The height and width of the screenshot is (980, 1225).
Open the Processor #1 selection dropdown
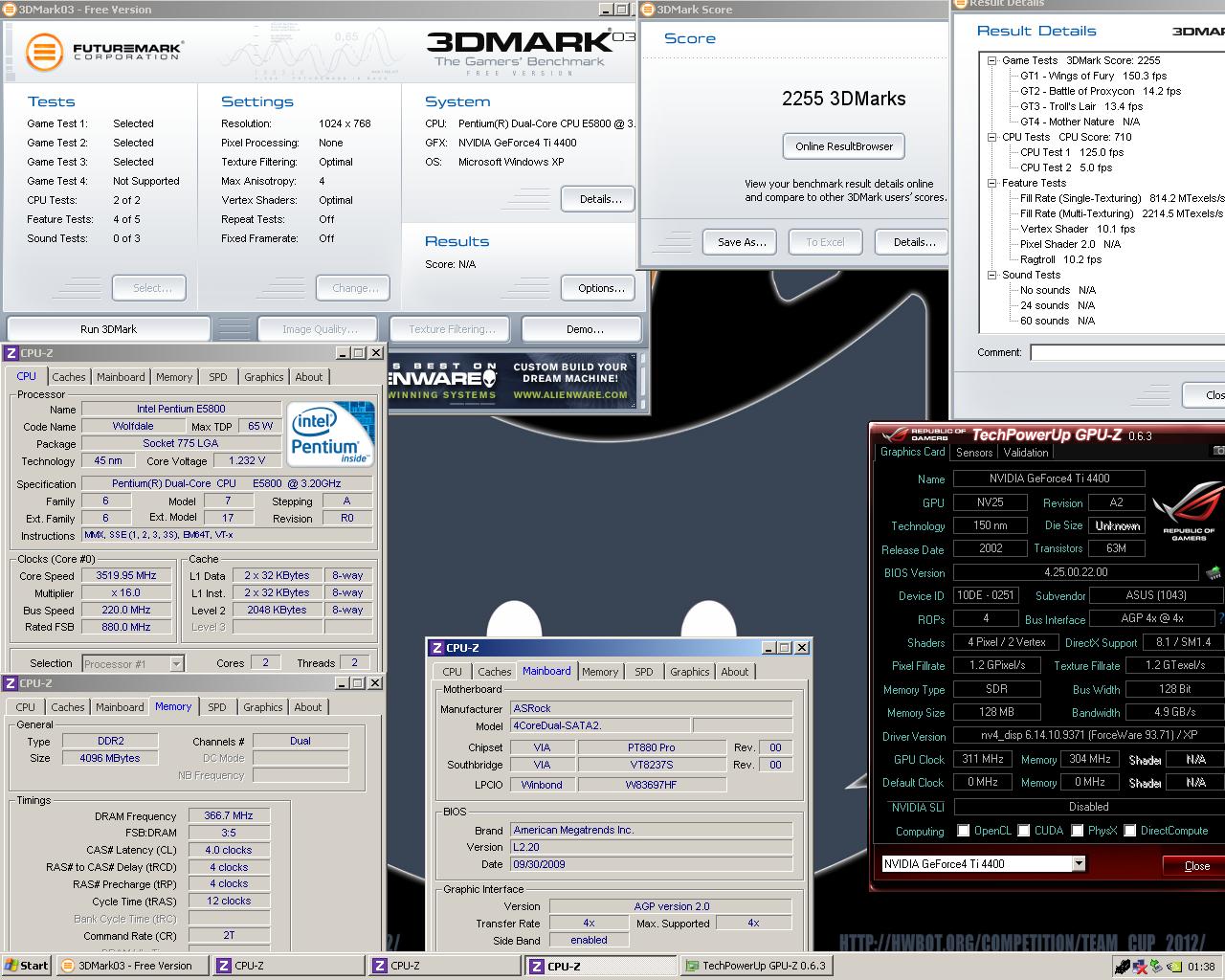pyautogui.click(x=176, y=663)
